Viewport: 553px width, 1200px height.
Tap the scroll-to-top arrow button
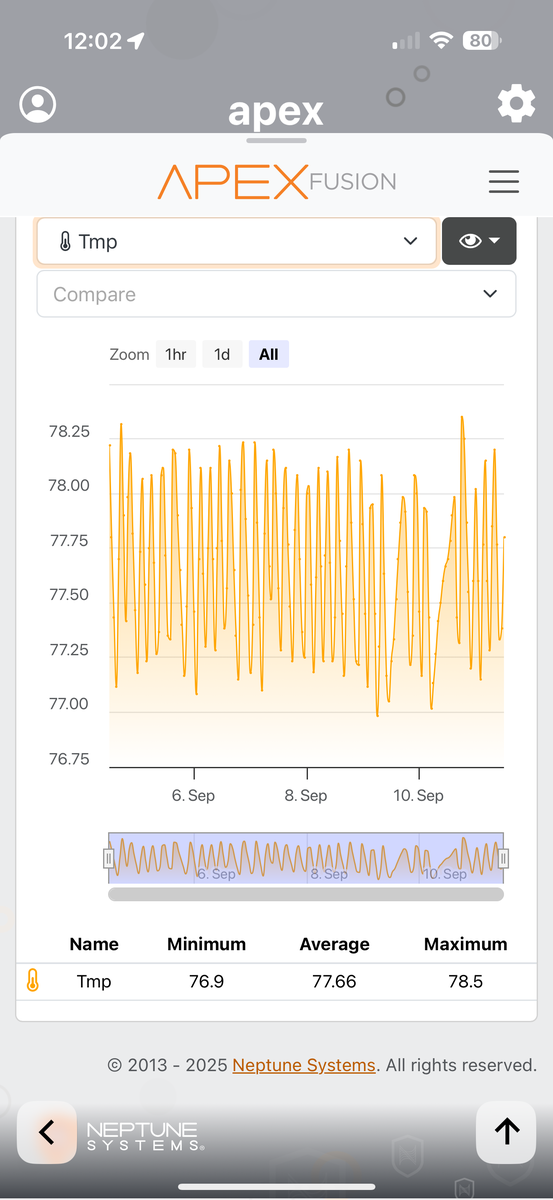click(x=507, y=1132)
